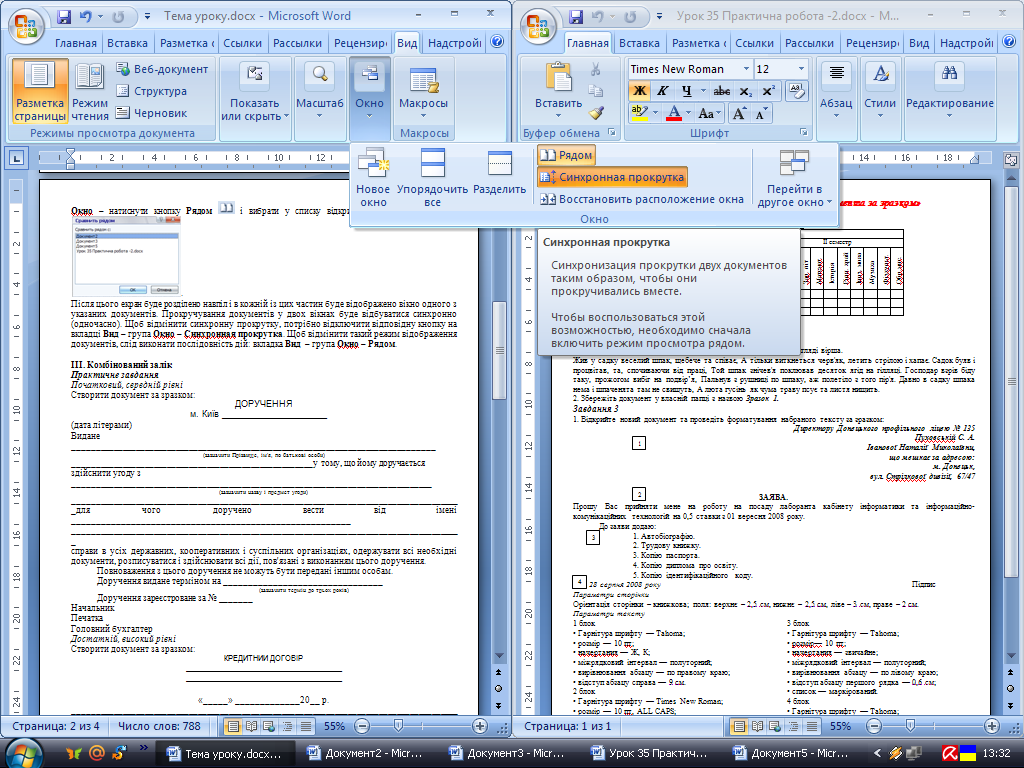The height and width of the screenshot is (768, 1024).
Task: Click full screen reading icon in right status bar
Action: (x=758, y=726)
